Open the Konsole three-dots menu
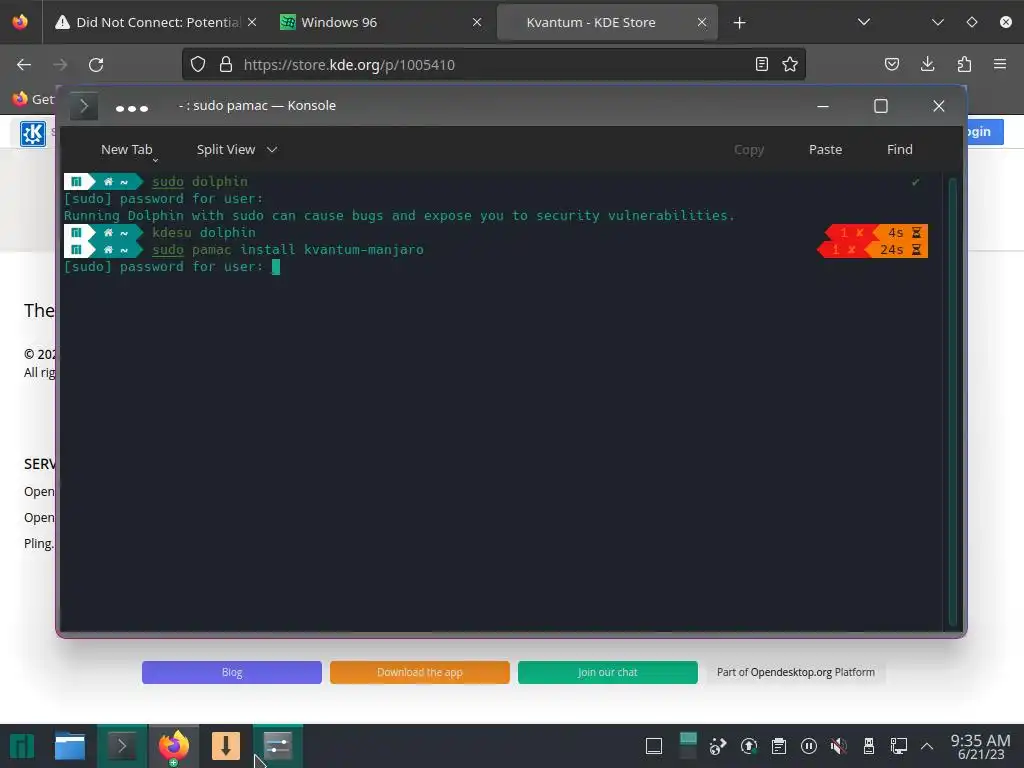1024x768 pixels. click(131, 108)
